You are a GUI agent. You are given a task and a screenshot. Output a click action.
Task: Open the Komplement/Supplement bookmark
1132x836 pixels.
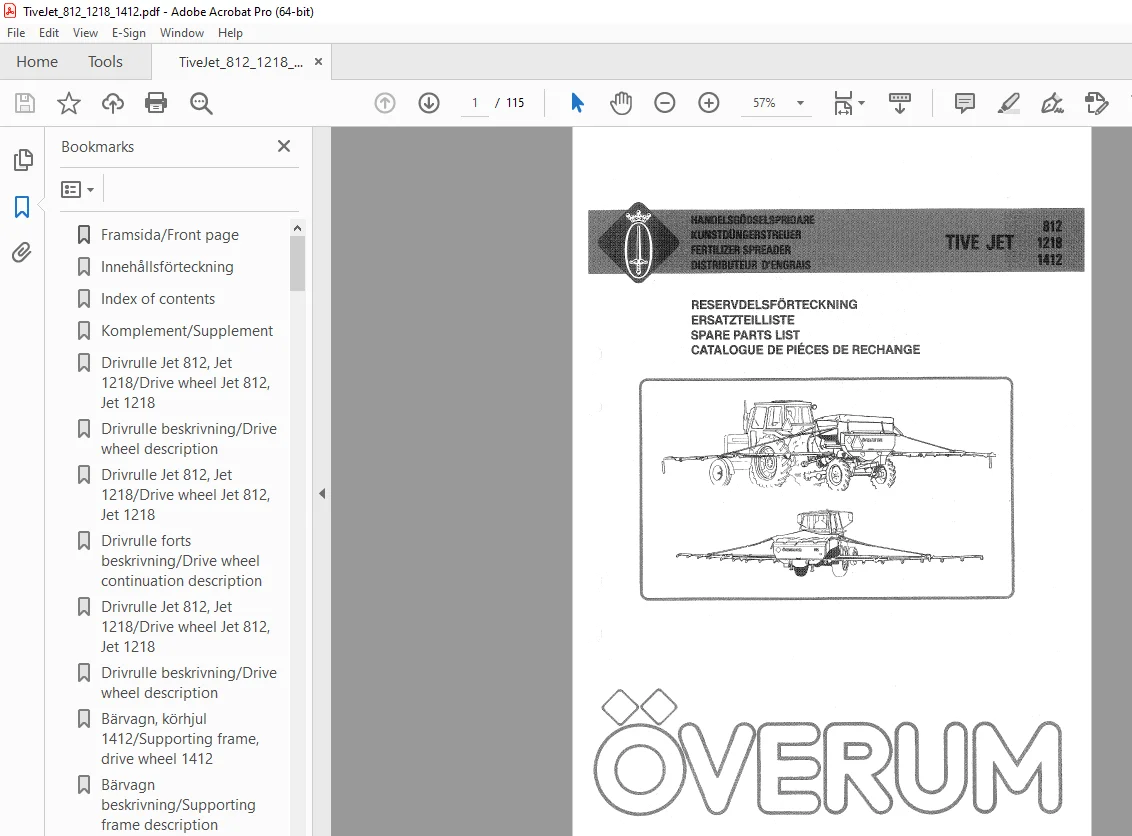tap(187, 330)
